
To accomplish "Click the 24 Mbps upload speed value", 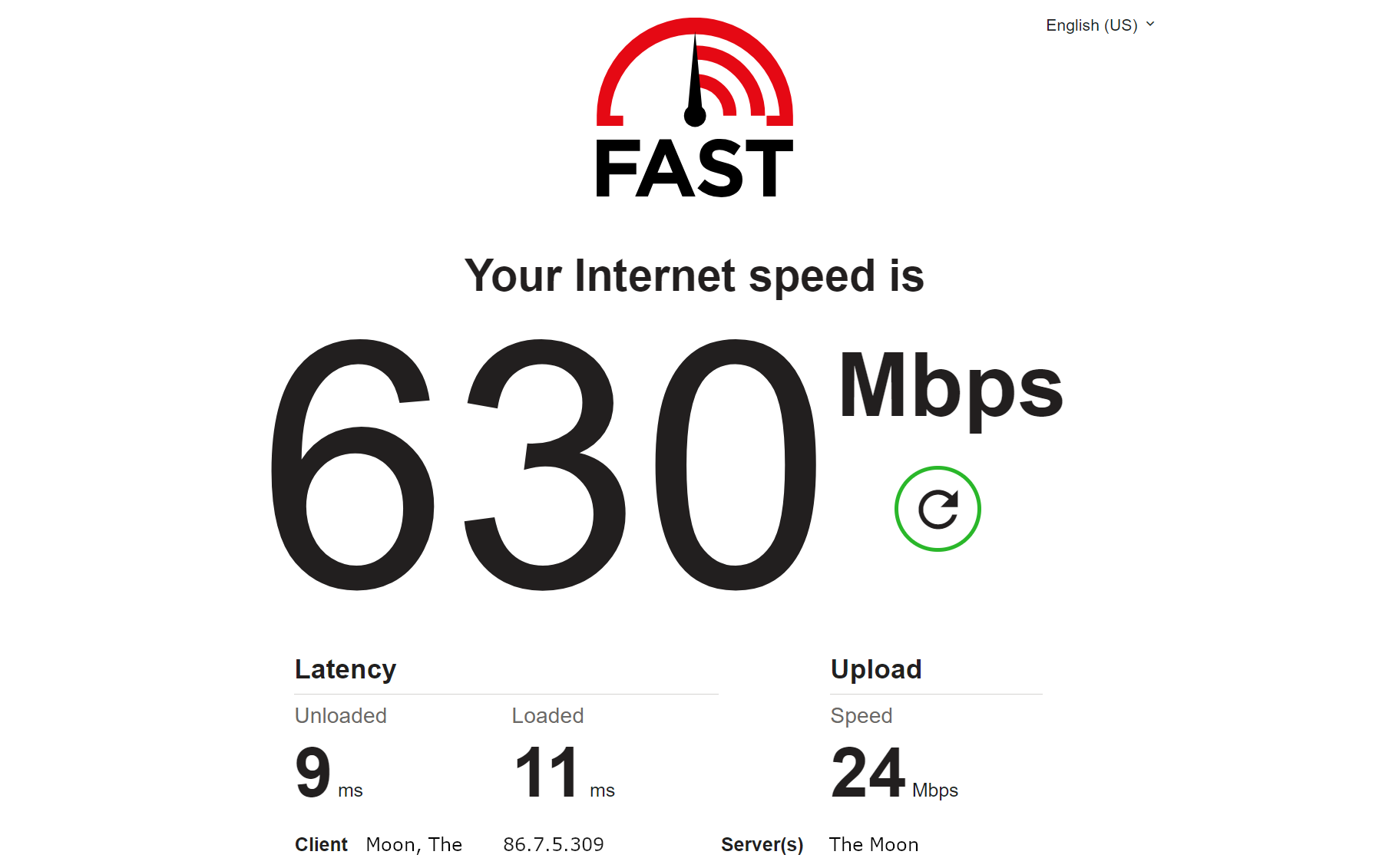I will pyautogui.click(x=895, y=773).
